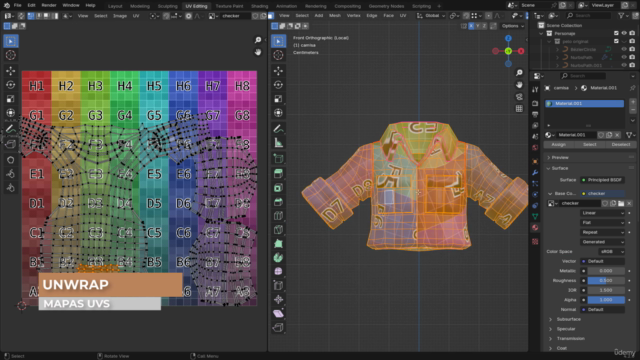Open the Render menu

pos(49,5)
